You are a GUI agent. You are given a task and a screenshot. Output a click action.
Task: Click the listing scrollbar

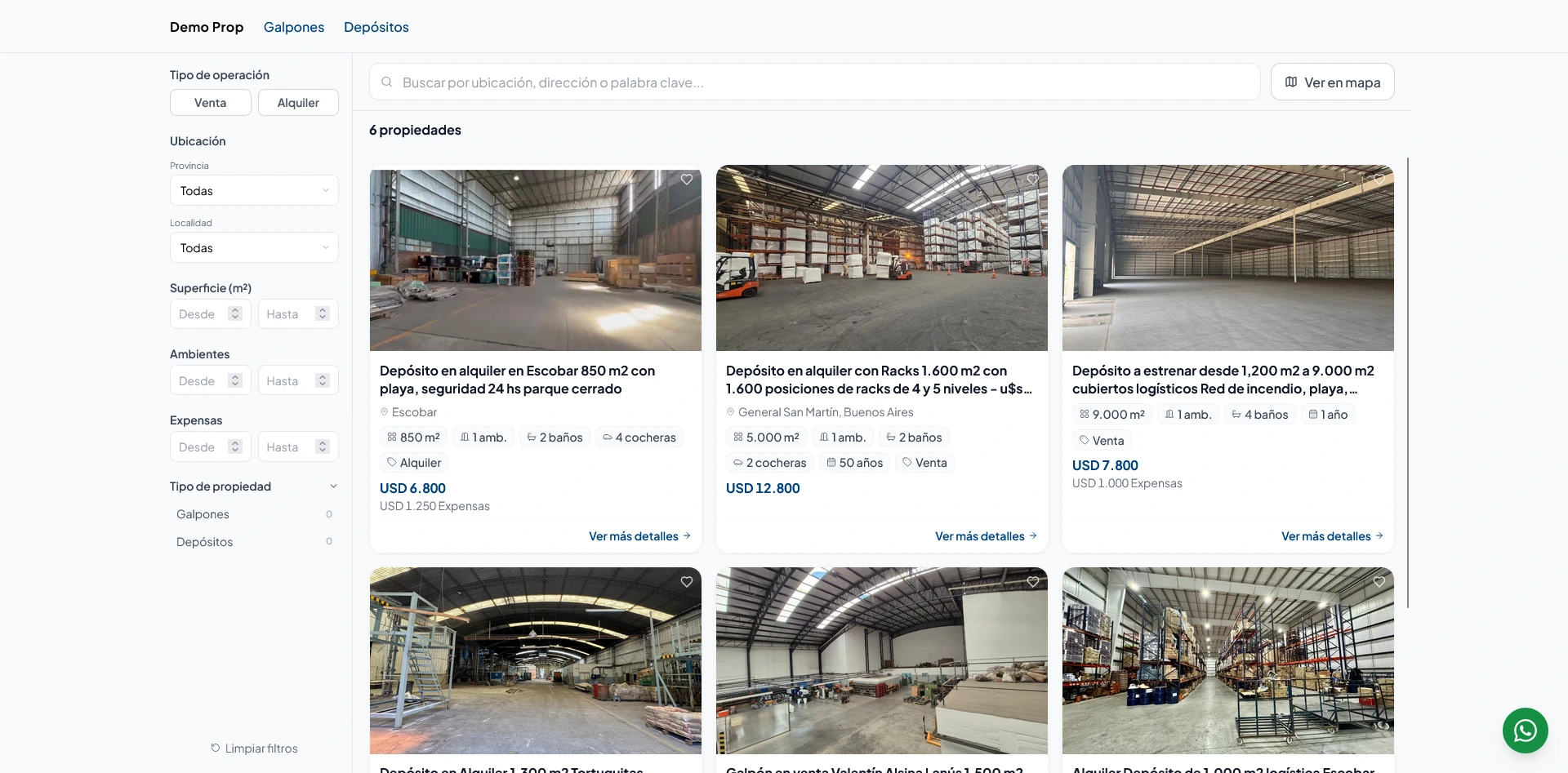pyautogui.click(x=1408, y=383)
